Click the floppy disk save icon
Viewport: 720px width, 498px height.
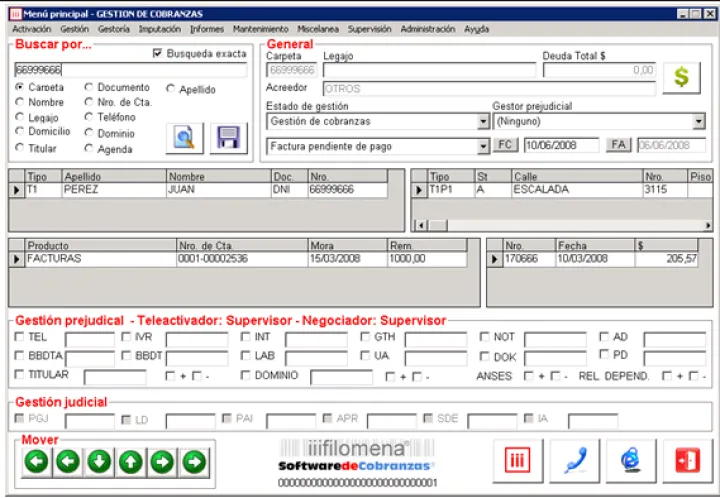pyautogui.click(x=228, y=138)
